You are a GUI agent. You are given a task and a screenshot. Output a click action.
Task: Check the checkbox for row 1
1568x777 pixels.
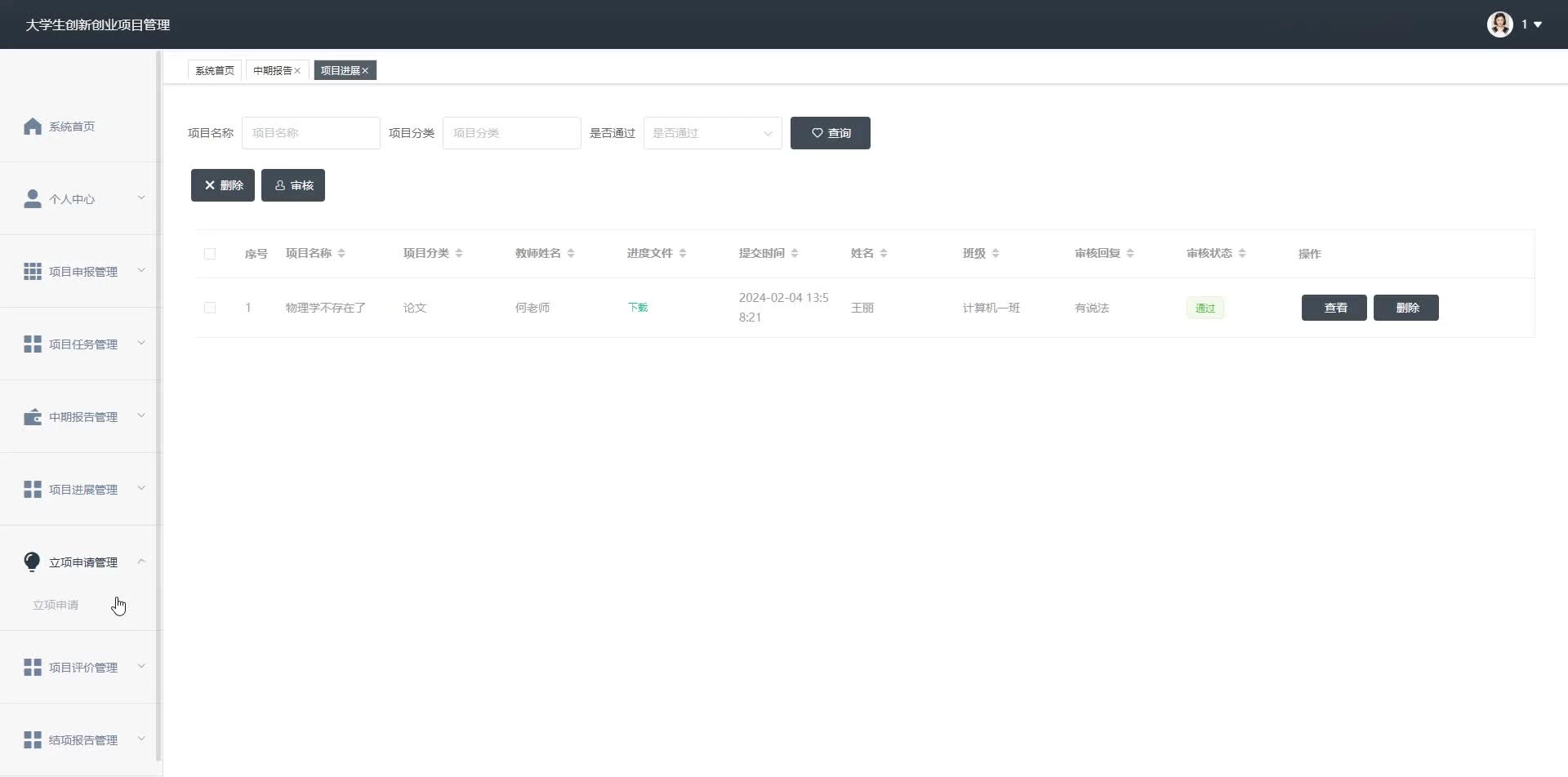pos(210,308)
